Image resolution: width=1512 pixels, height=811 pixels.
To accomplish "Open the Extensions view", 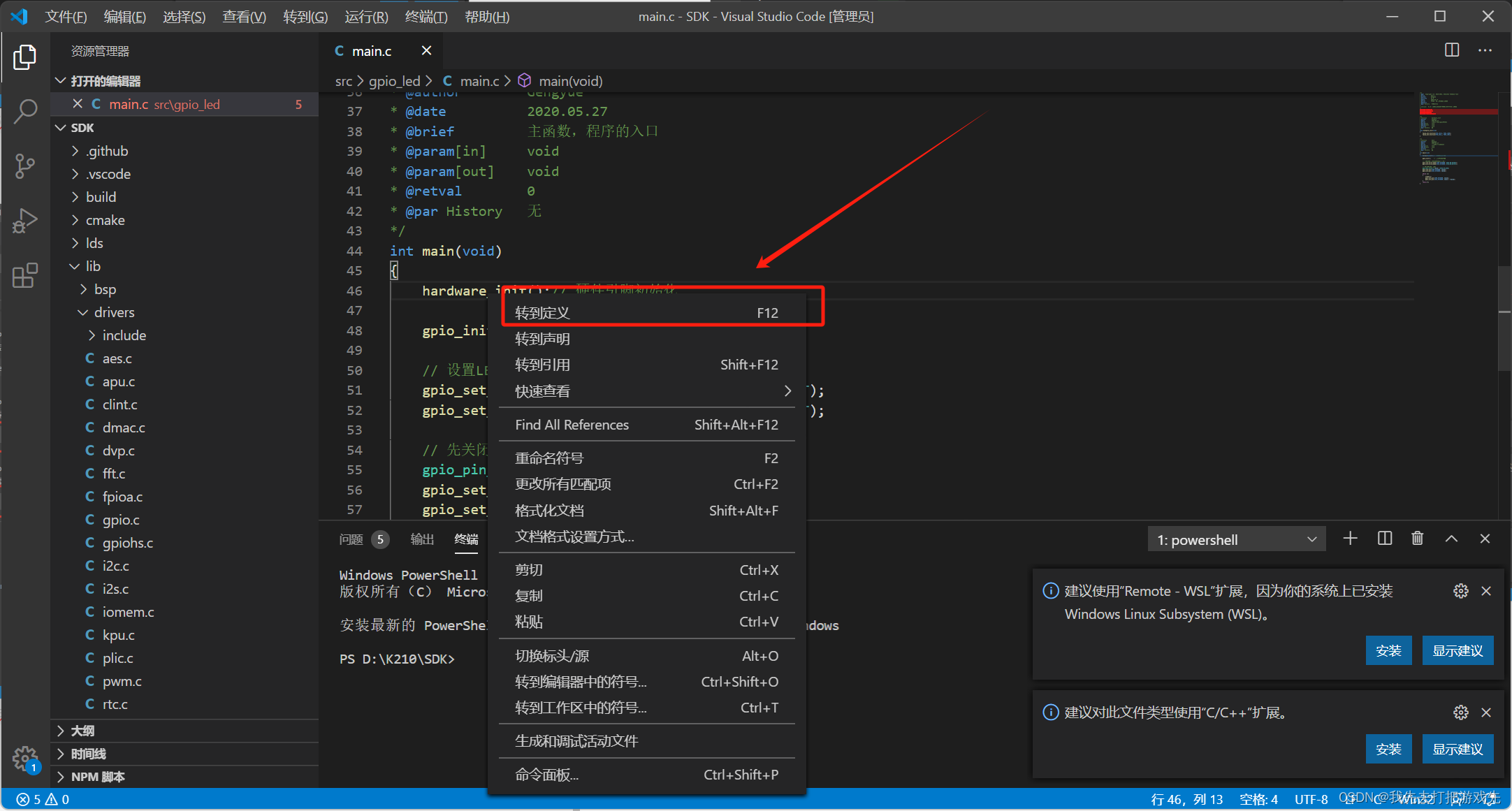I will click(x=25, y=275).
